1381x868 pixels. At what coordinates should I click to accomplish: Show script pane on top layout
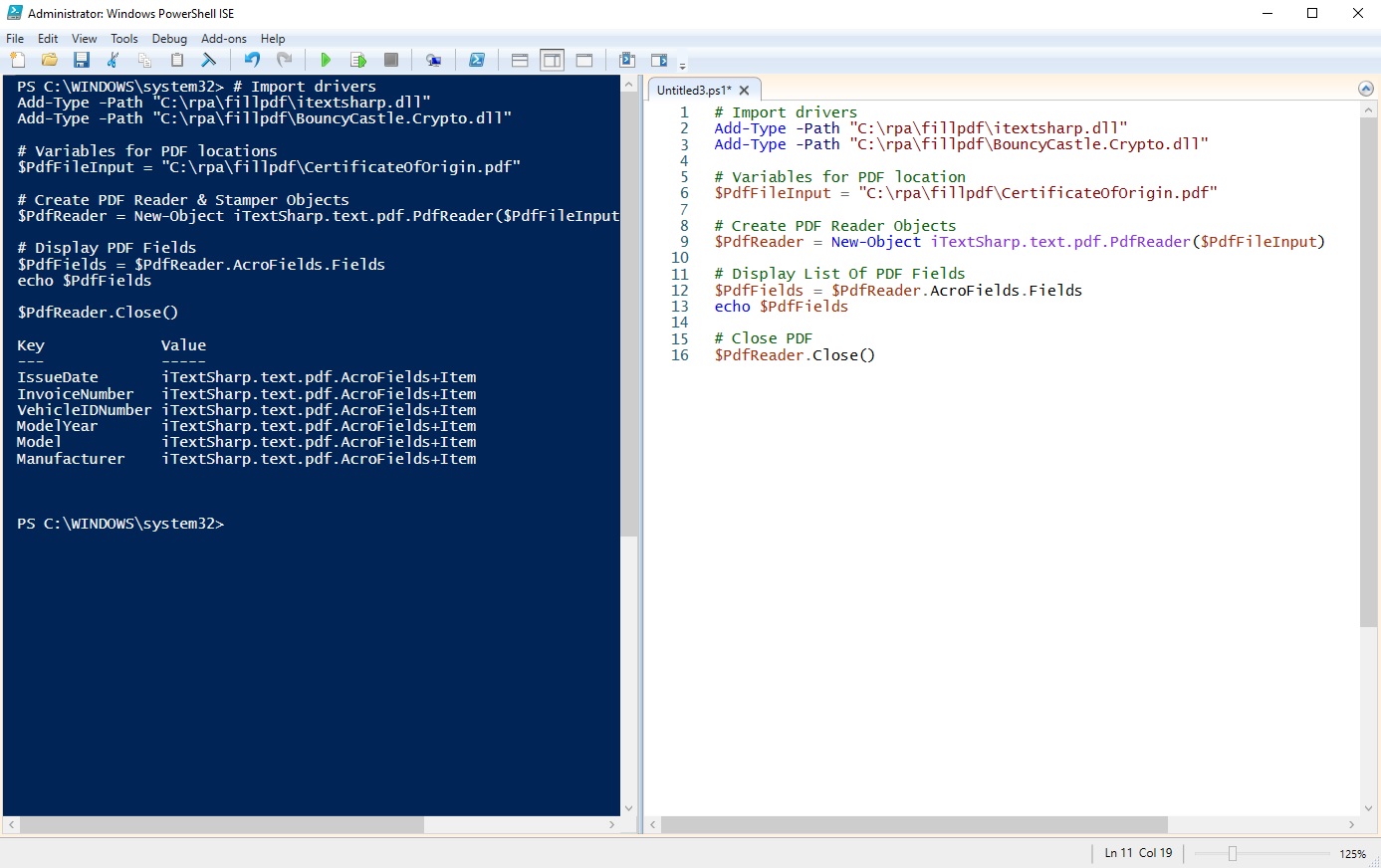pyautogui.click(x=520, y=61)
